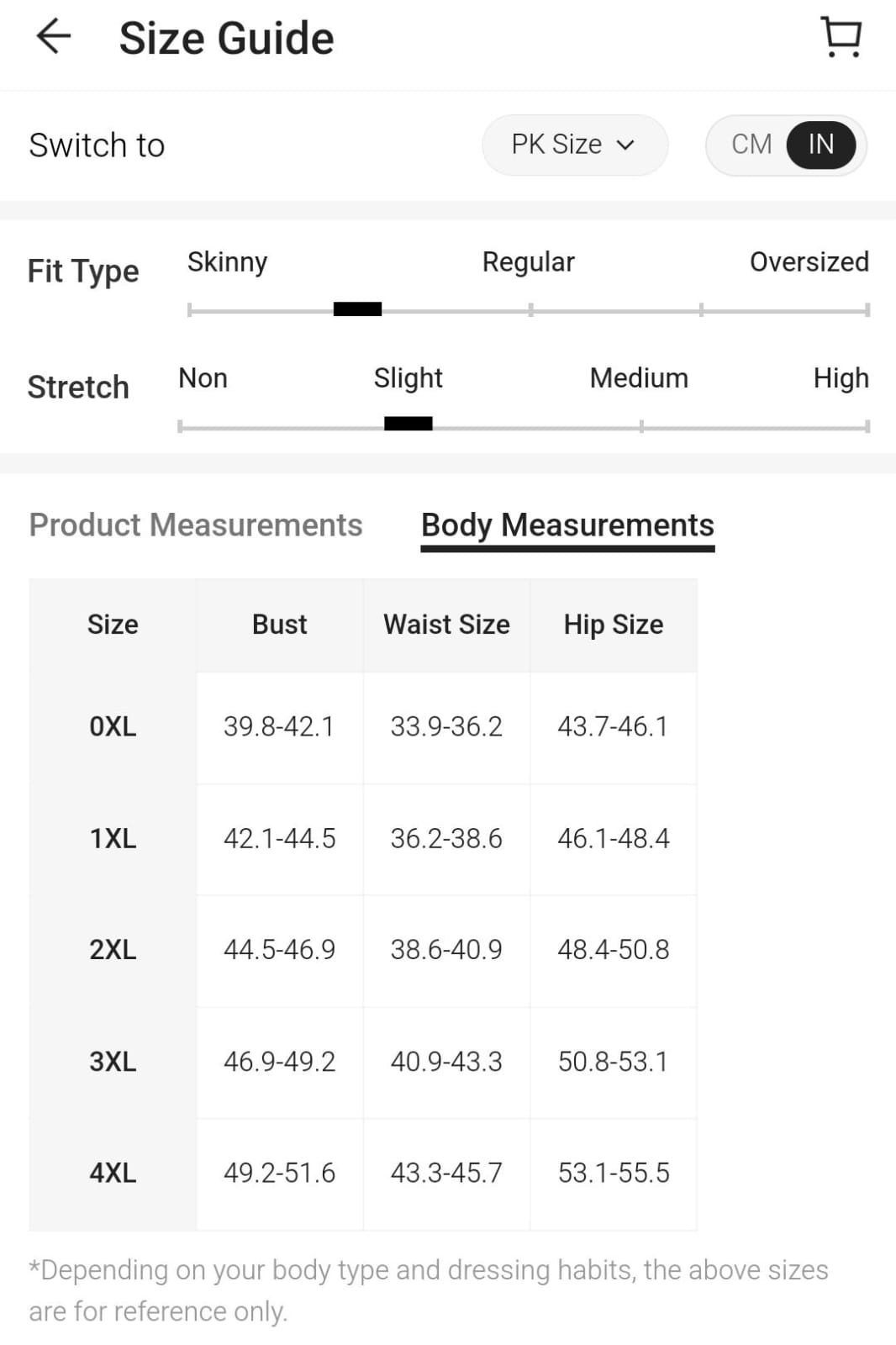Screen dimensions: 896x1345
Task: Click the back navigation arrow
Action: [x=52, y=35]
